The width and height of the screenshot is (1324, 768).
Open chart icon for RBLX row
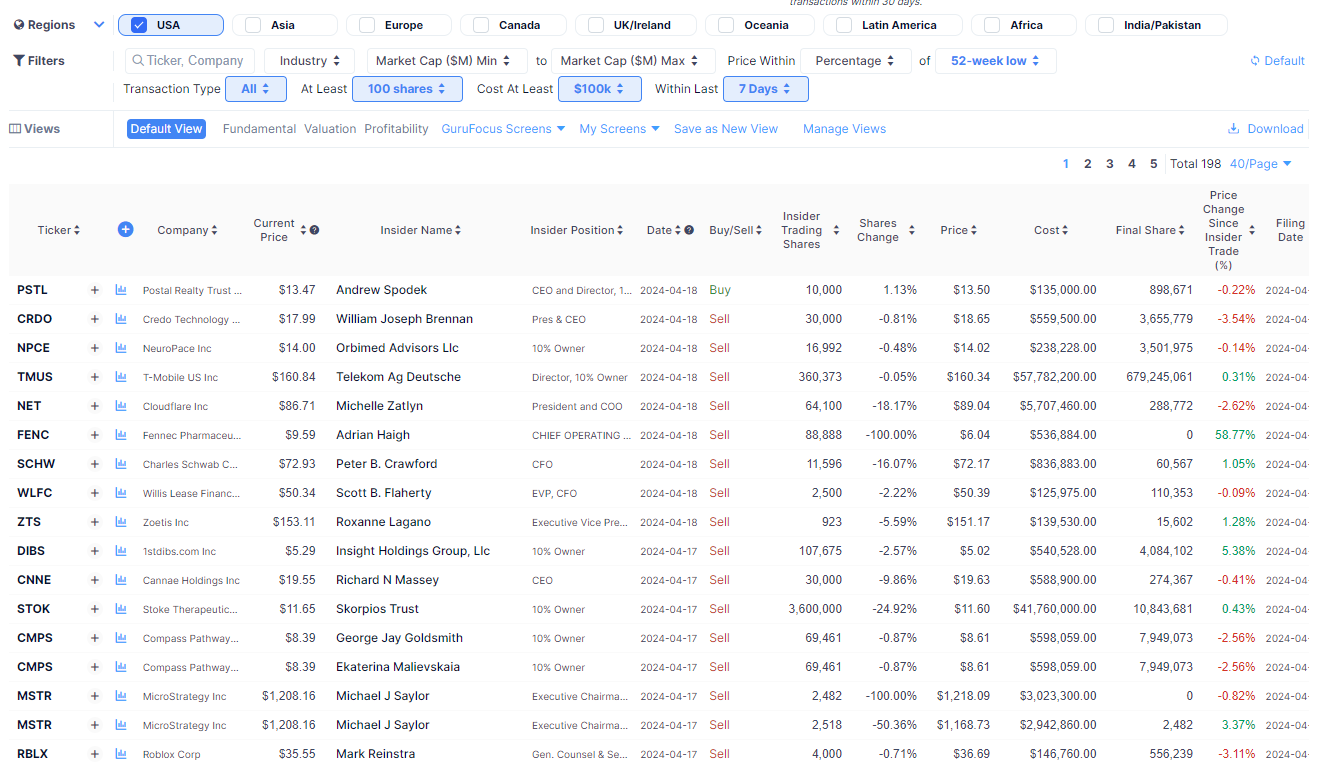click(x=121, y=754)
